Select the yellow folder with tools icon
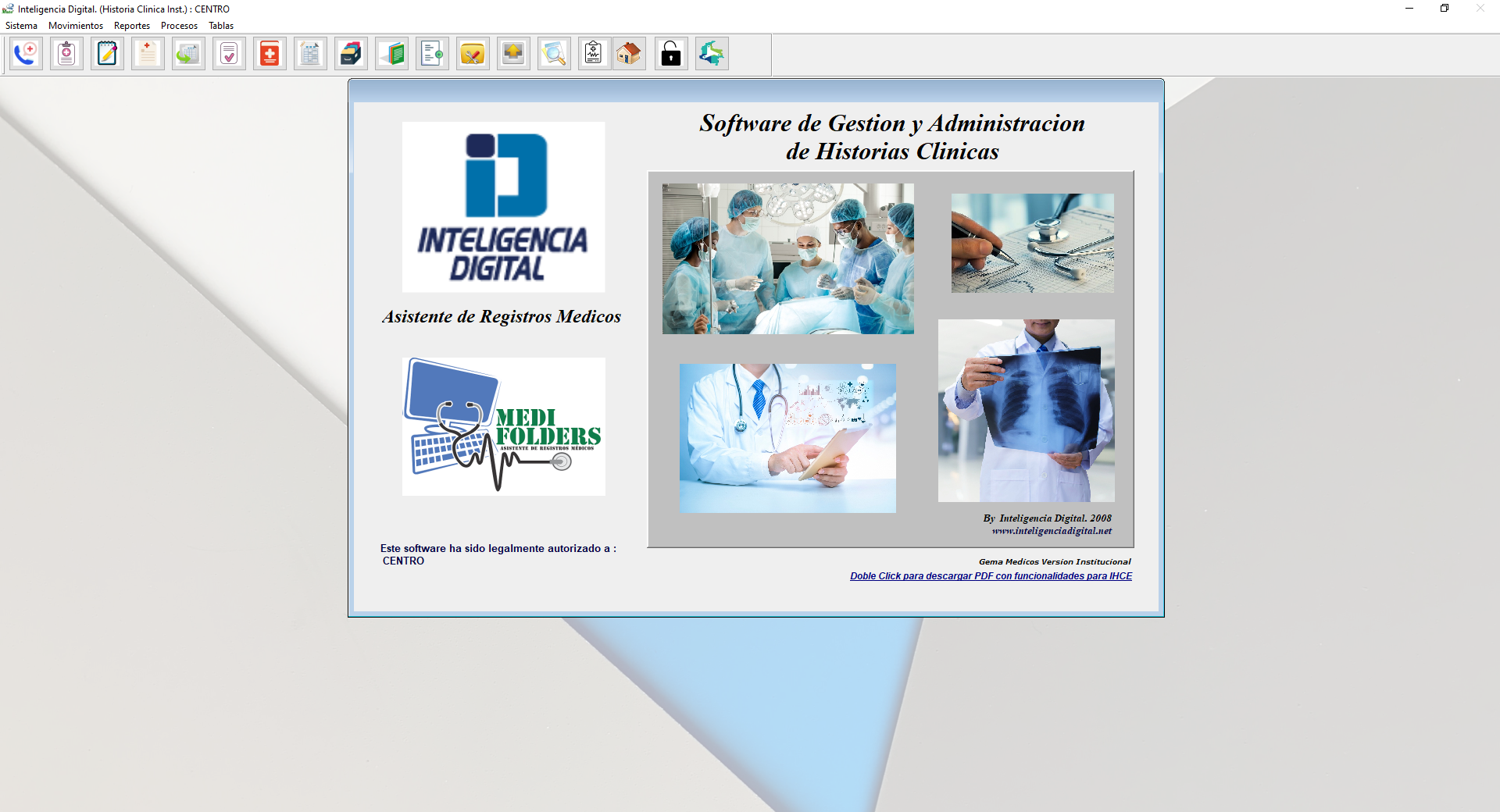This screenshot has height=812, width=1500. coord(473,54)
